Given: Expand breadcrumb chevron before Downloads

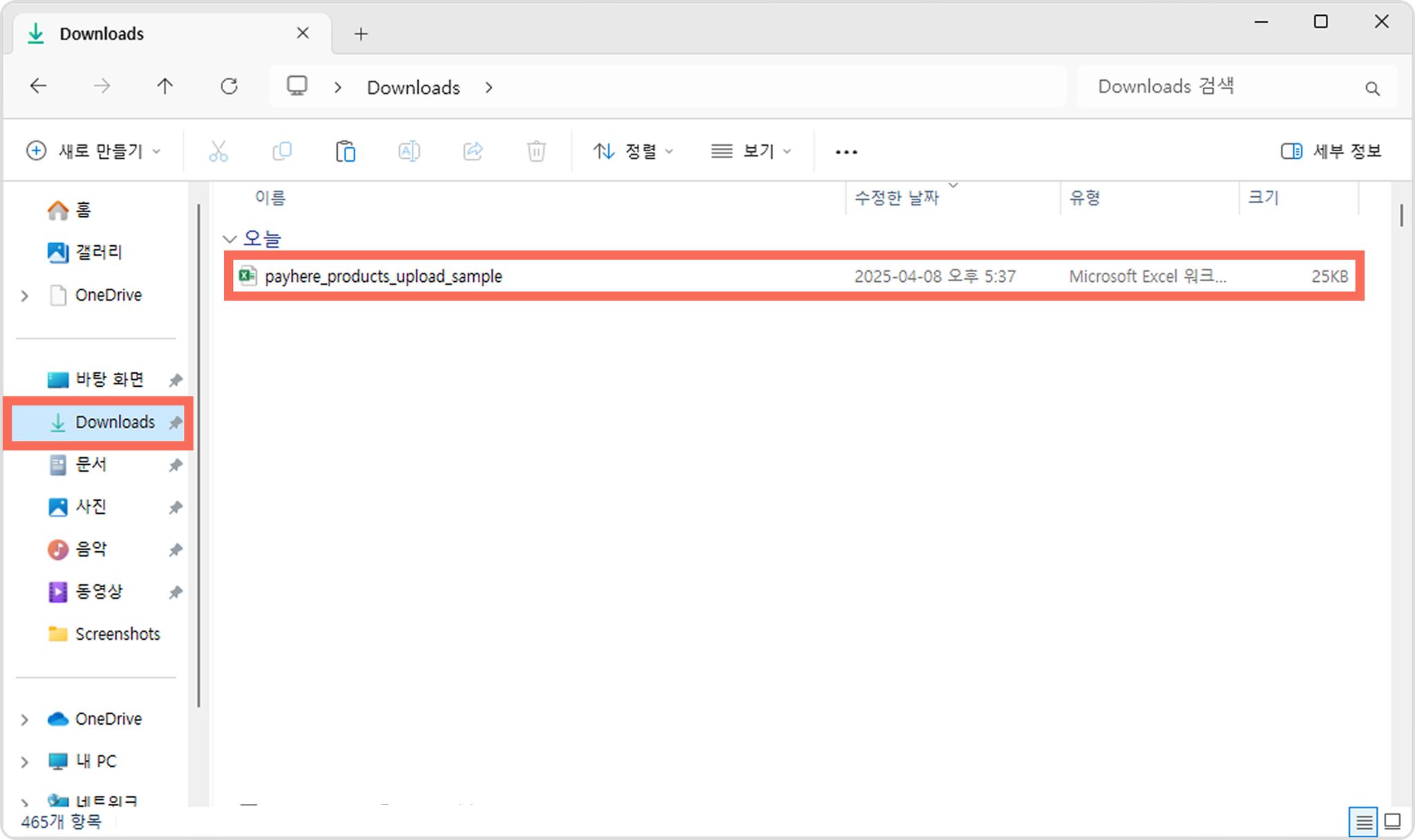Looking at the screenshot, I should [338, 88].
